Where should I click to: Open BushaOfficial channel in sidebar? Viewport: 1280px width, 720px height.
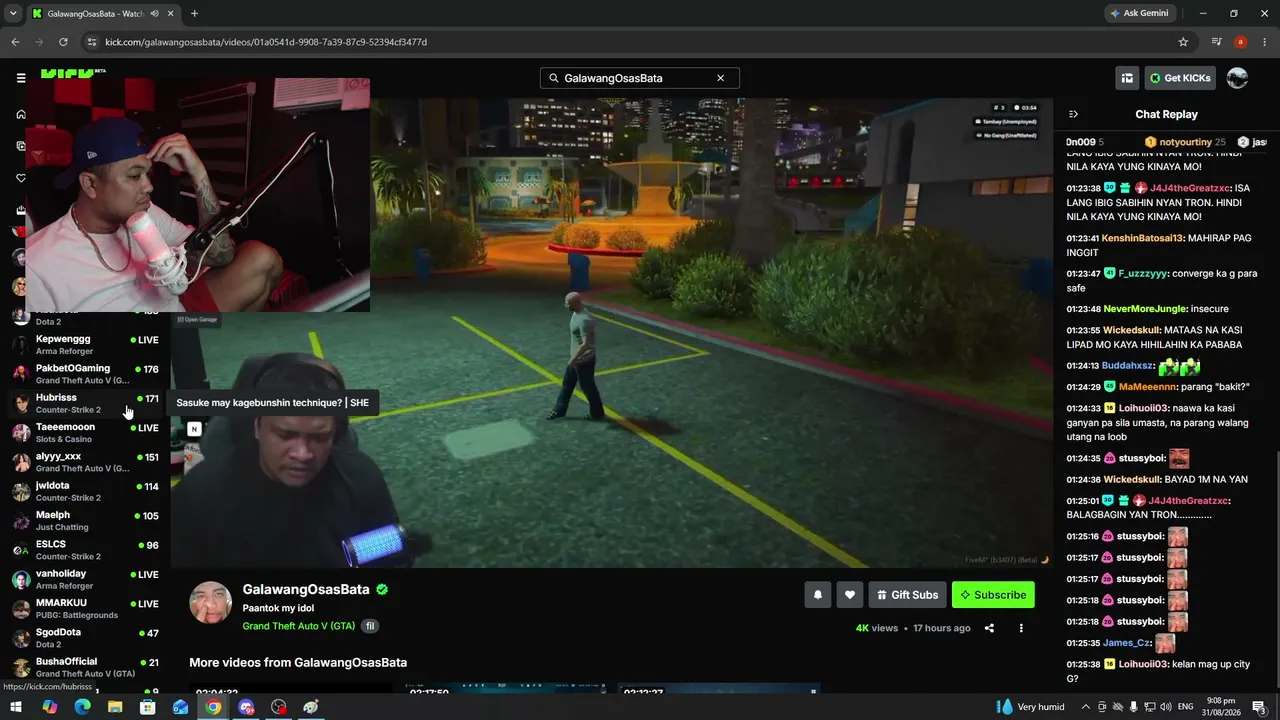point(85,667)
